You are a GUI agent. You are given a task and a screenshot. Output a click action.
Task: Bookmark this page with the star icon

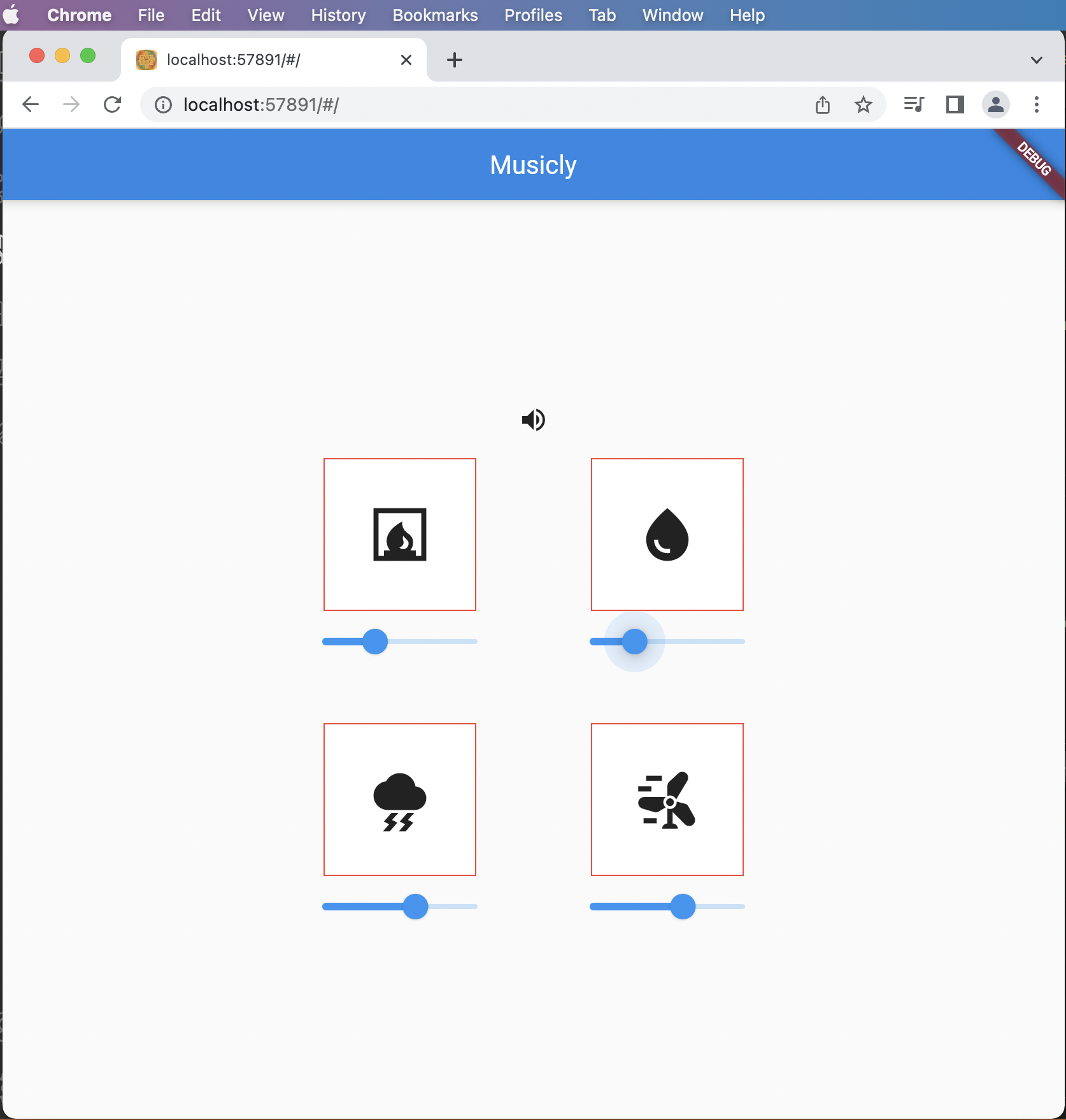863,104
